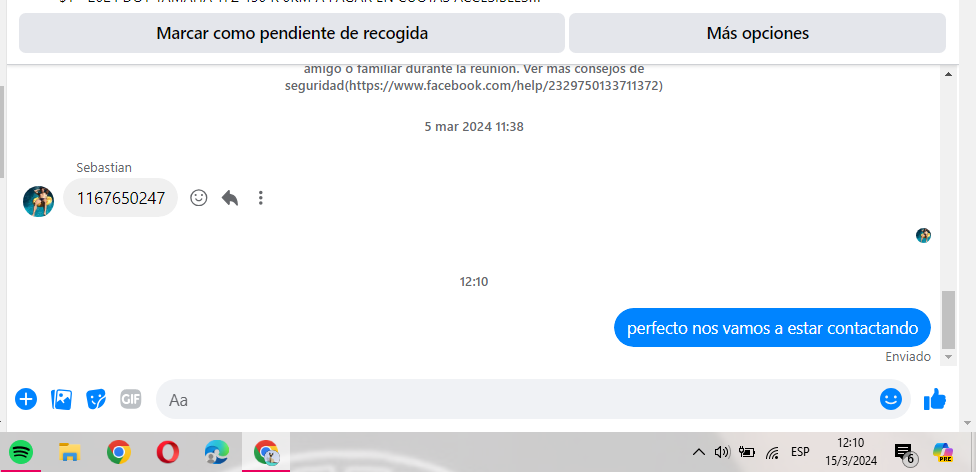Screen dimensions: 976x472
Task: Open the Más opciones menu
Action: [x=758, y=33]
